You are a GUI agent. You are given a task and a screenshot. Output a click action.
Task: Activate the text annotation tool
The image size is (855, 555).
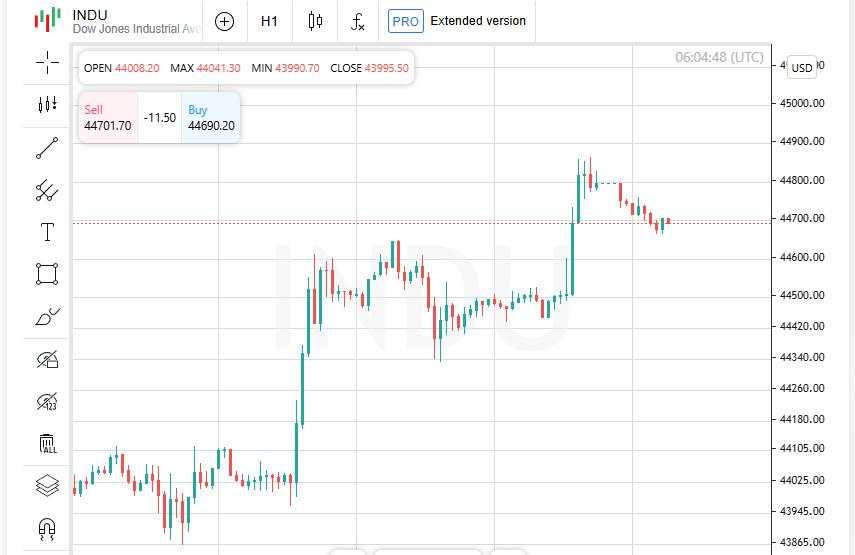point(47,232)
